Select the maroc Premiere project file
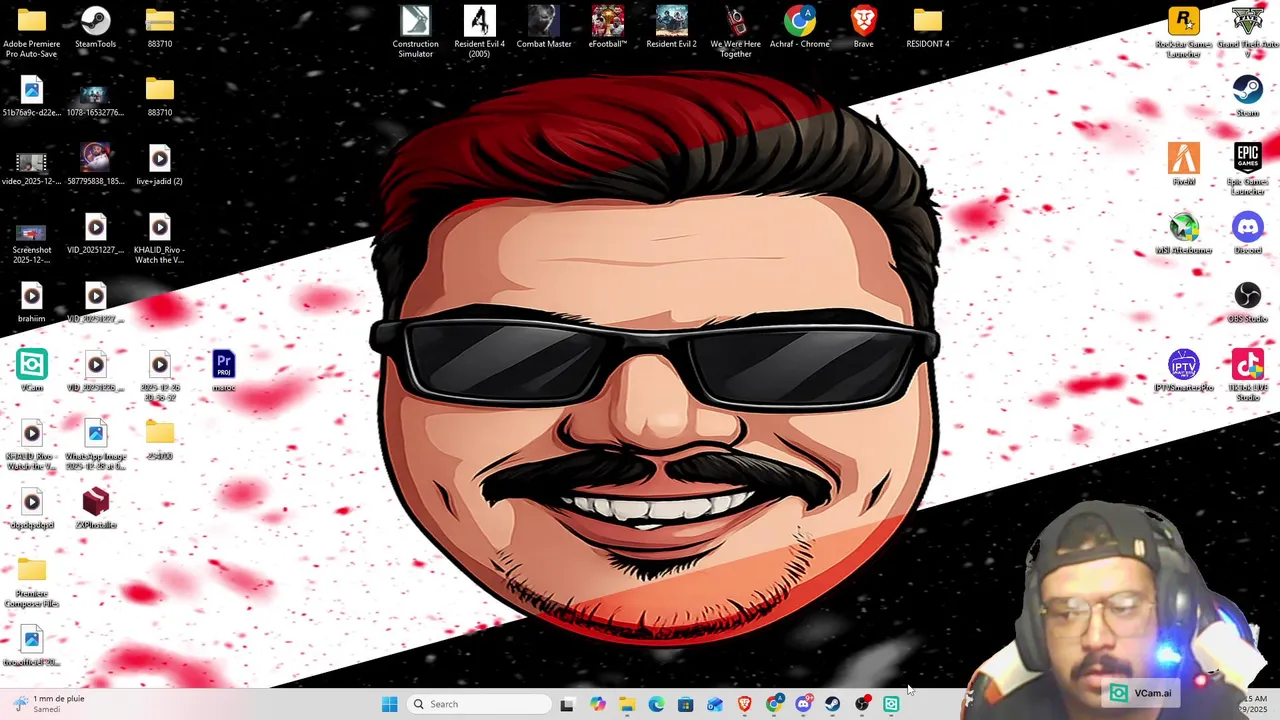Screen dimensions: 1280x720 (x=223, y=370)
